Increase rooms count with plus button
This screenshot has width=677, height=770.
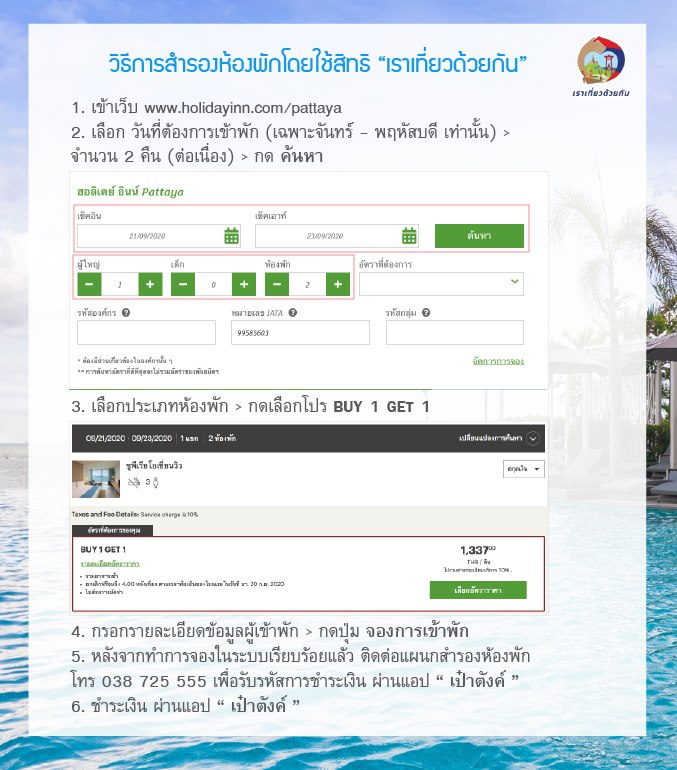338,284
